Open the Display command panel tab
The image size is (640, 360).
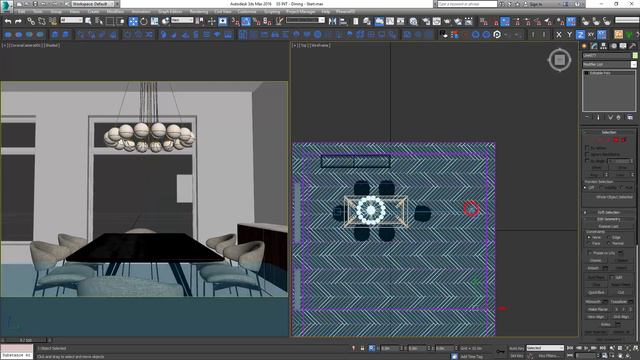pyautogui.click(x=623, y=46)
